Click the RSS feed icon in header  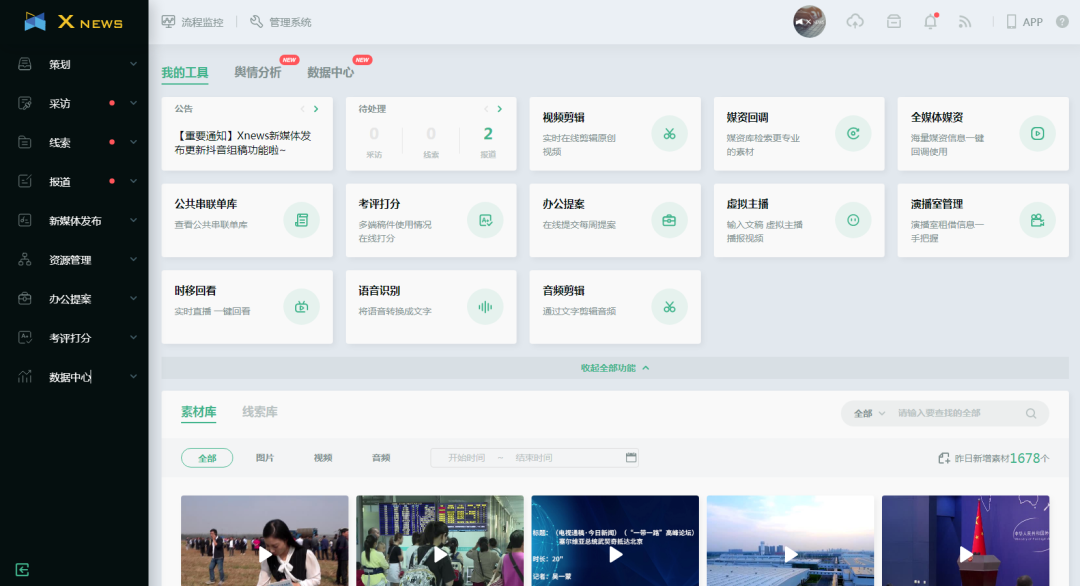[965, 22]
